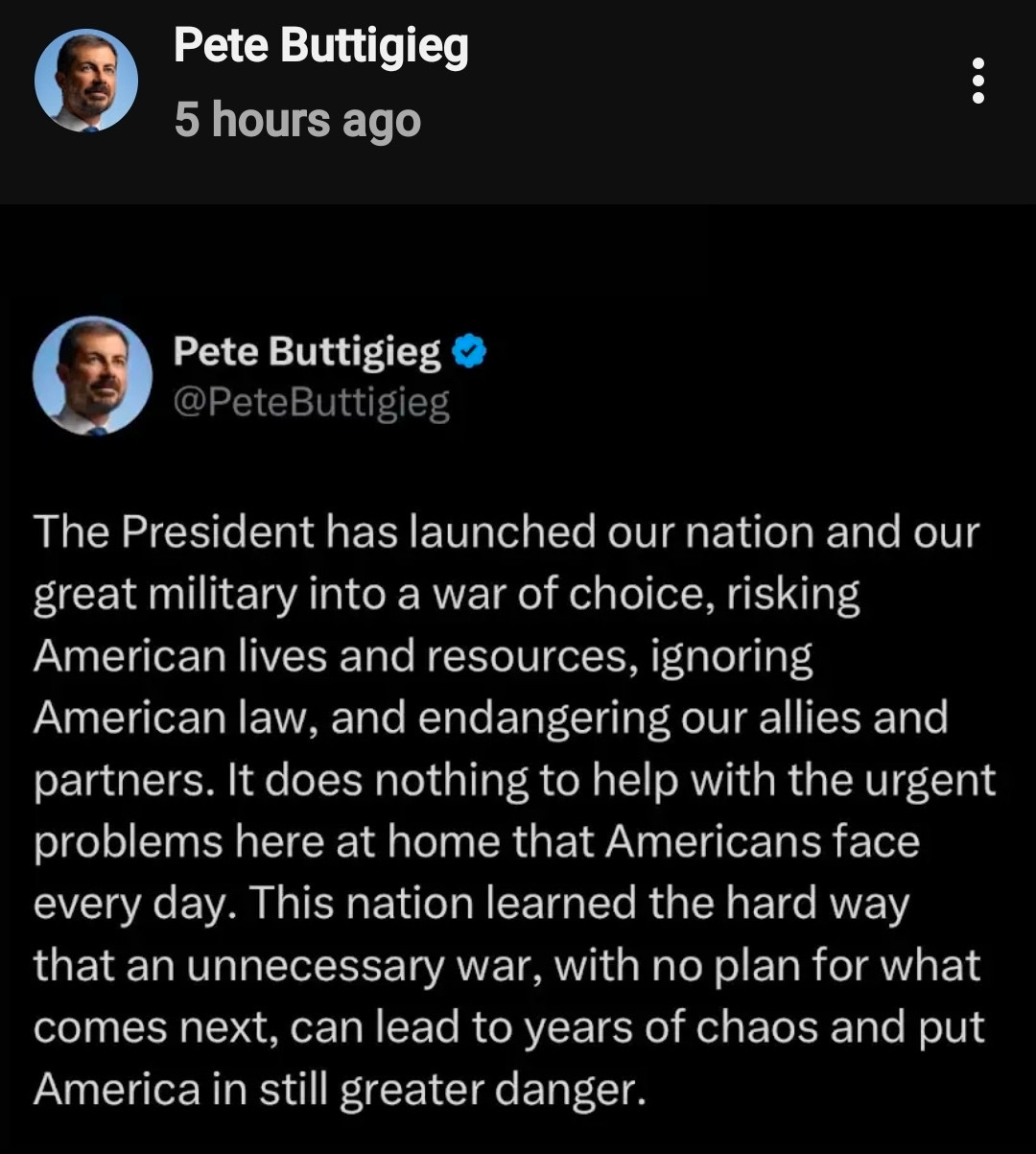The width and height of the screenshot is (1036, 1154).
Task: Click the channel avatar beside the post header
Action: (x=86, y=81)
